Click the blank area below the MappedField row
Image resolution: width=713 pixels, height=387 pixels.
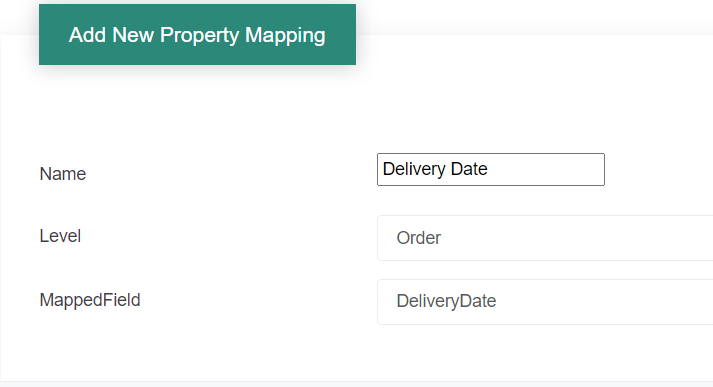click(x=356, y=353)
